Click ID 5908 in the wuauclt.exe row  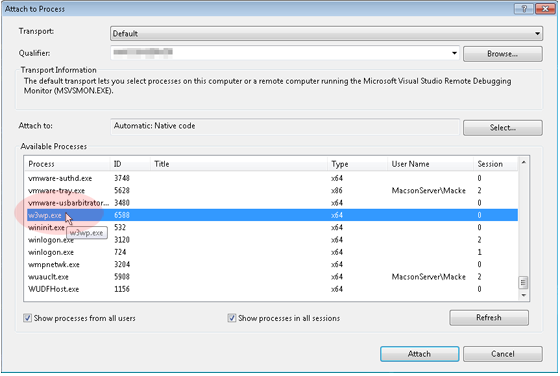click(122, 277)
